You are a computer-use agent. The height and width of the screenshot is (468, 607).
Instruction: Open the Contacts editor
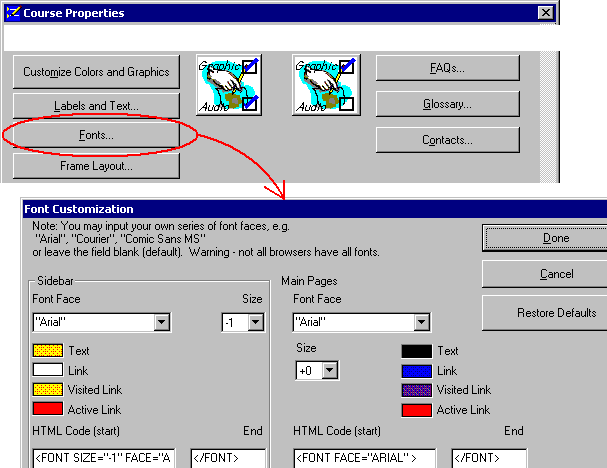click(448, 140)
